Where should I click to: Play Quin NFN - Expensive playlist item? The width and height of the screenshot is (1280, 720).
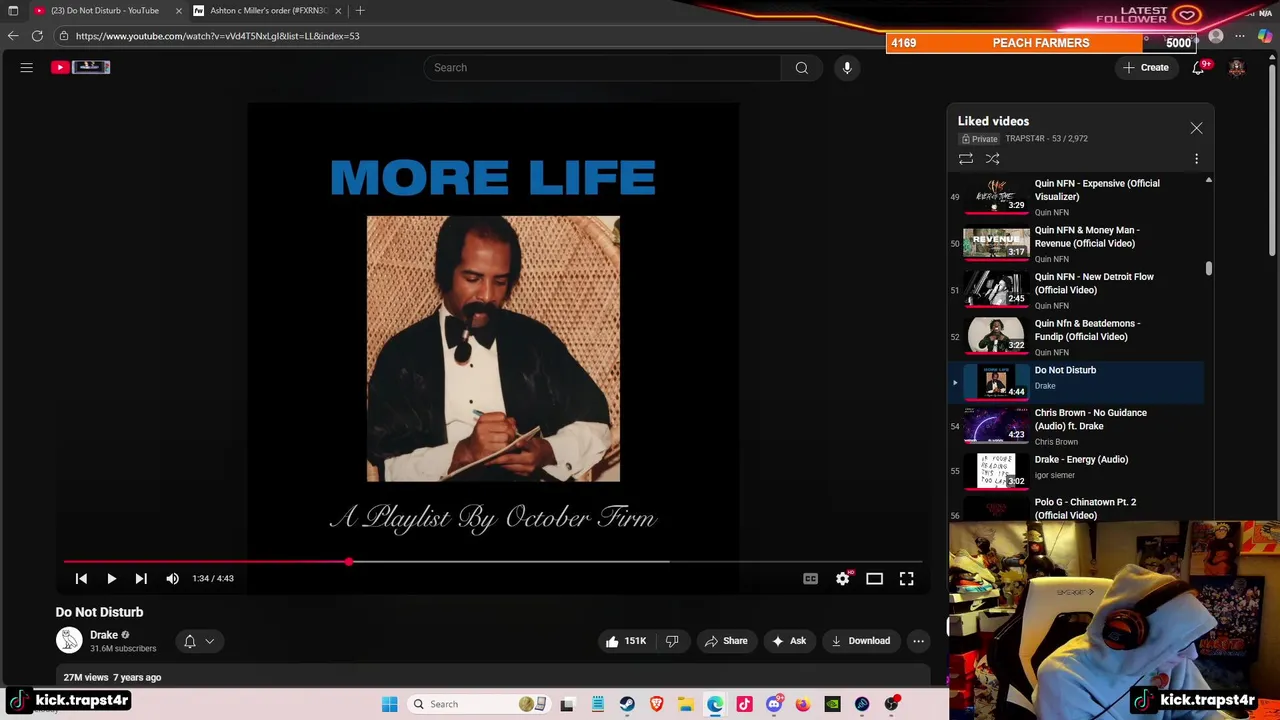tap(1078, 197)
